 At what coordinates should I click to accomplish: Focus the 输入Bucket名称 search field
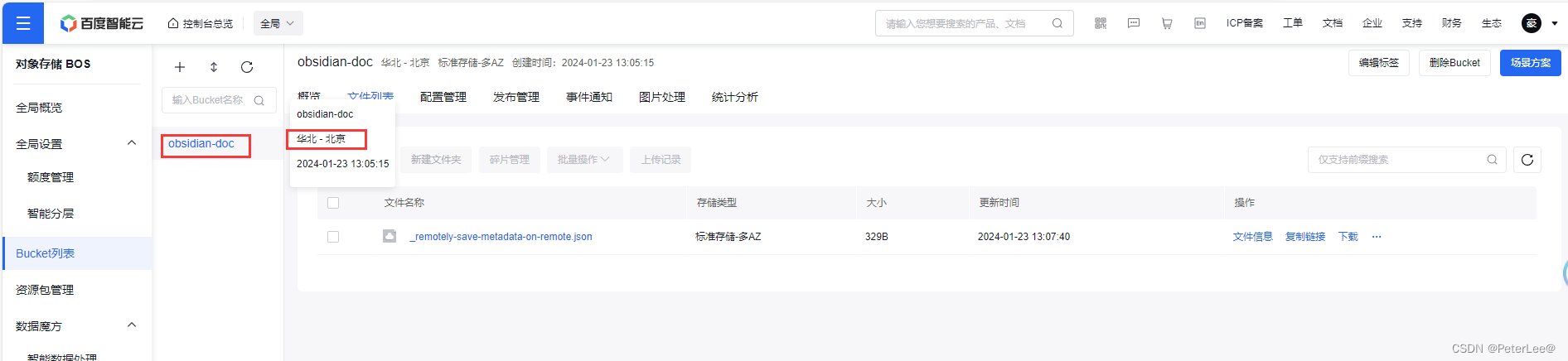pyautogui.click(x=219, y=100)
